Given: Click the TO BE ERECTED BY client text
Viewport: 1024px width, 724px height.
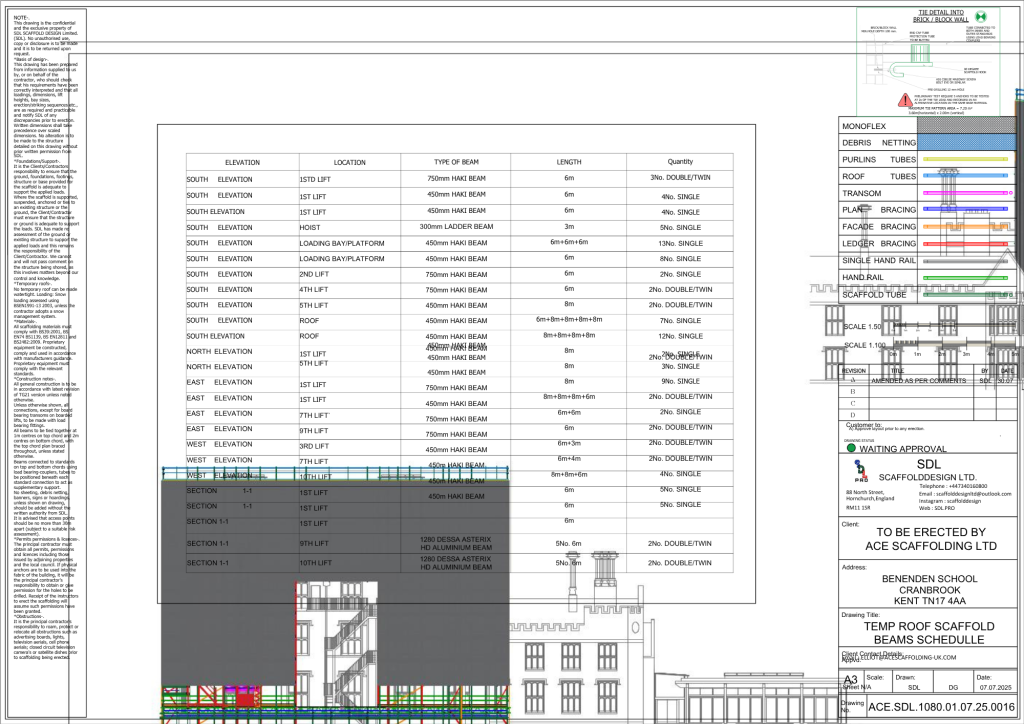Looking at the screenshot, I should pyautogui.click(x=931, y=532).
